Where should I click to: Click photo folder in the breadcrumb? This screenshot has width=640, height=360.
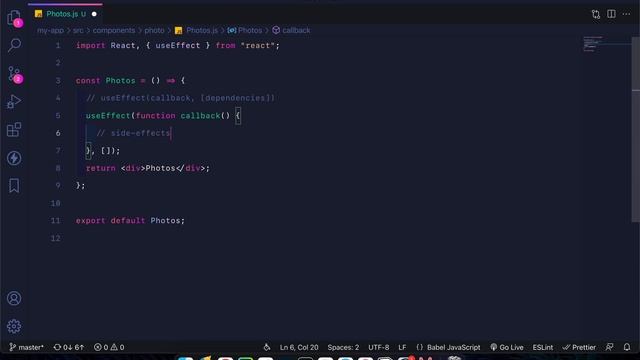coord(154,31)
